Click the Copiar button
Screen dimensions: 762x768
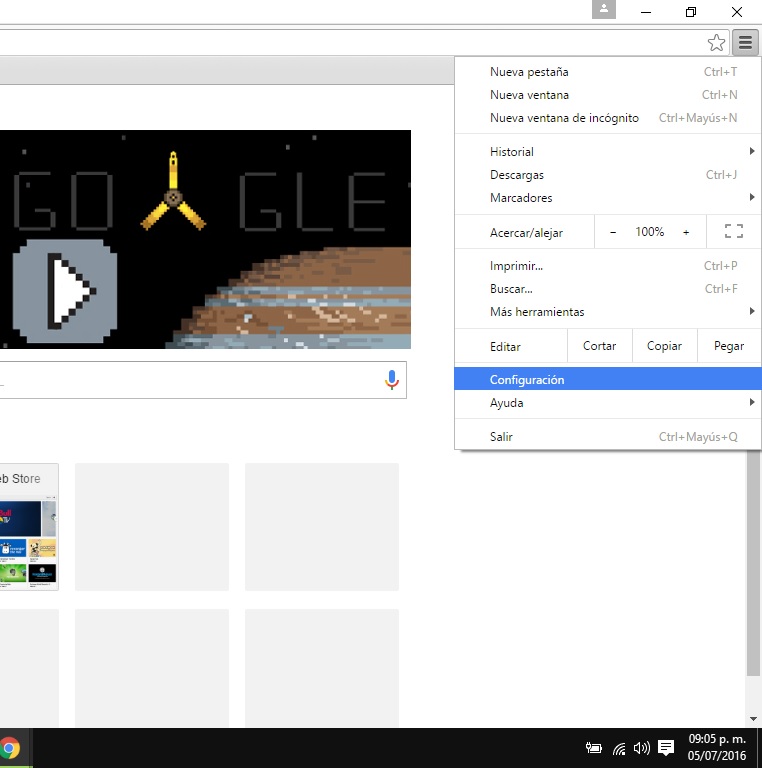(664, 346)
